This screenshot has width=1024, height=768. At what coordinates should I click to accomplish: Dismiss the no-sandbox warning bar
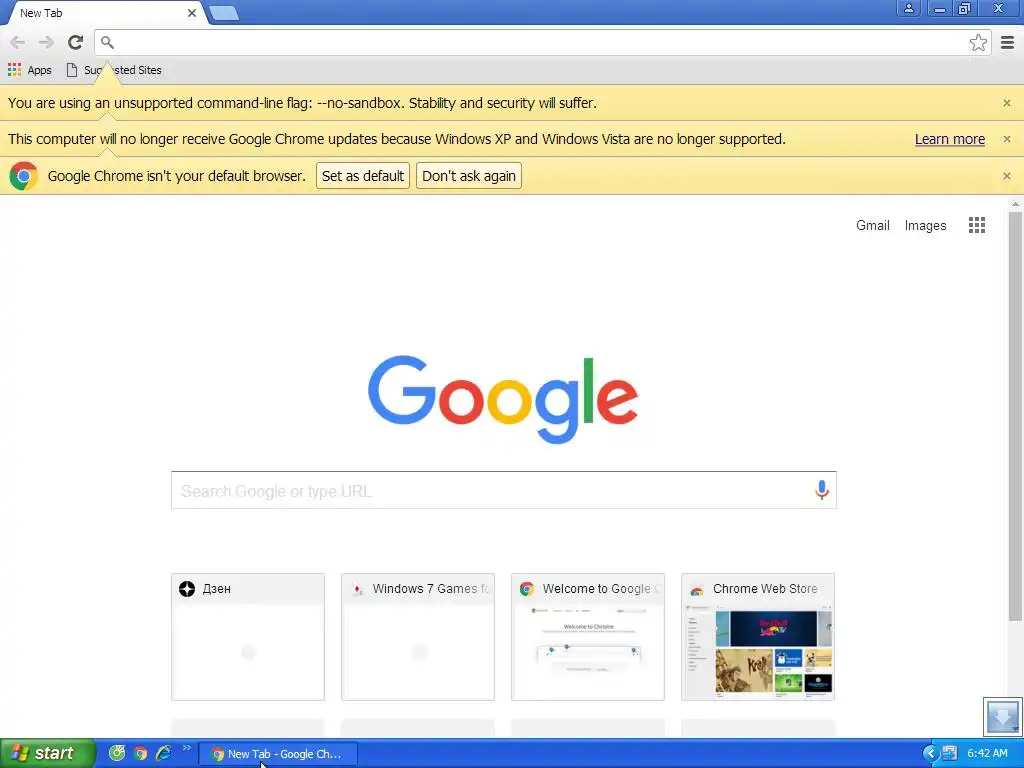click(x=1006, y=103)
